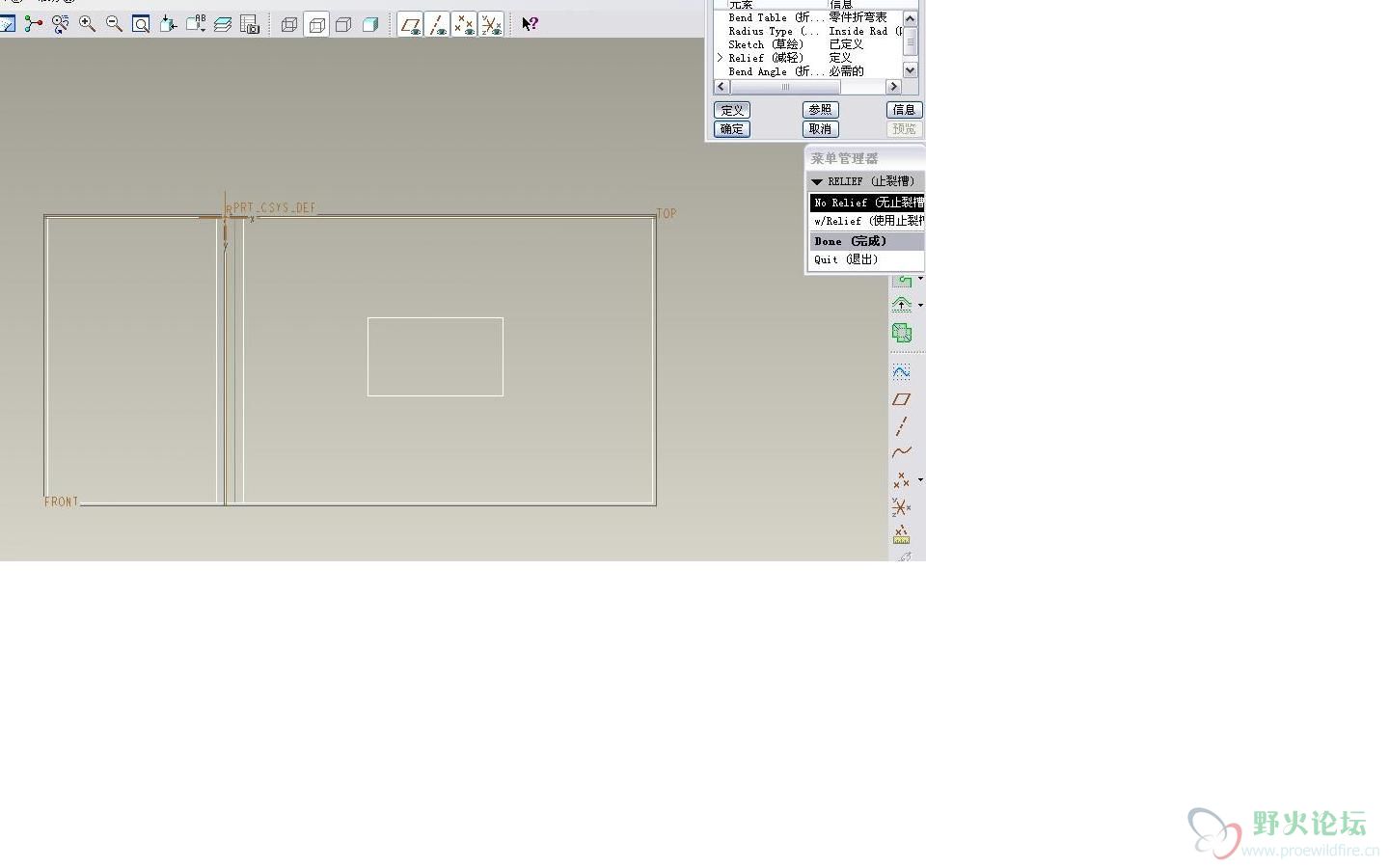Select the Bend Table element row

(x=808, y=17)
